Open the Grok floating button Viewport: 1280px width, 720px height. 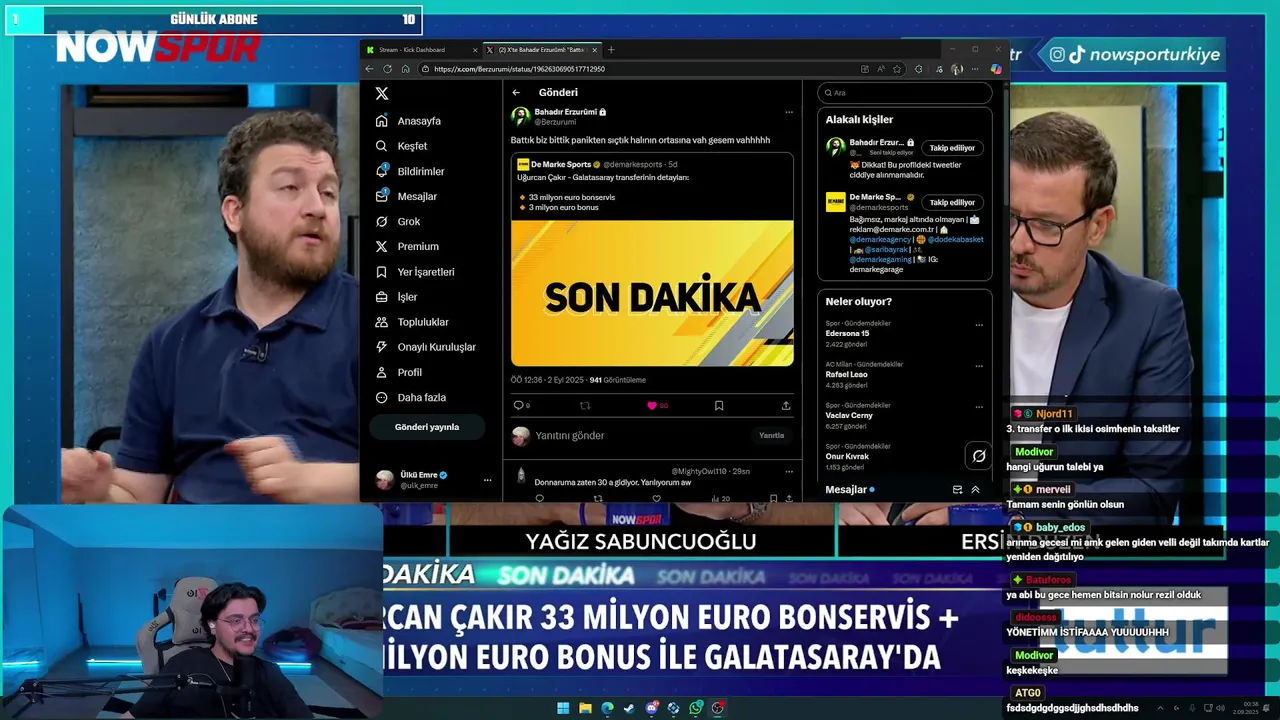(979, 456)
